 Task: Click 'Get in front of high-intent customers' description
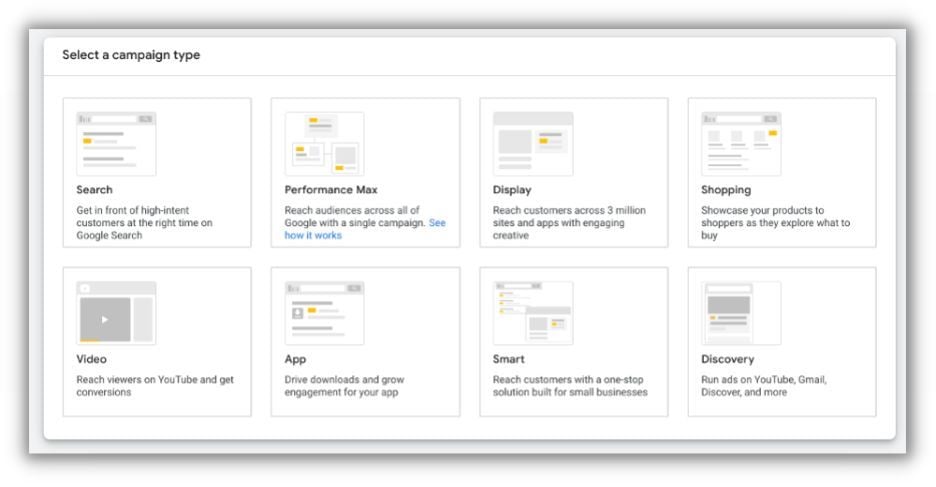[144, 223]
